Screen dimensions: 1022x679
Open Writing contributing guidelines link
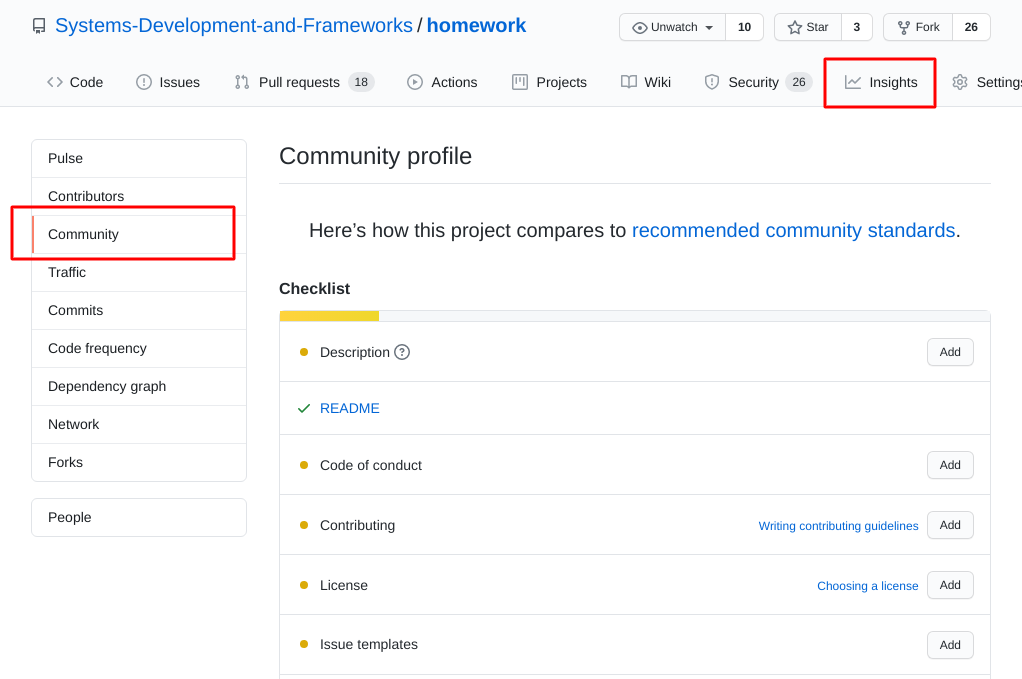point(838,526)
